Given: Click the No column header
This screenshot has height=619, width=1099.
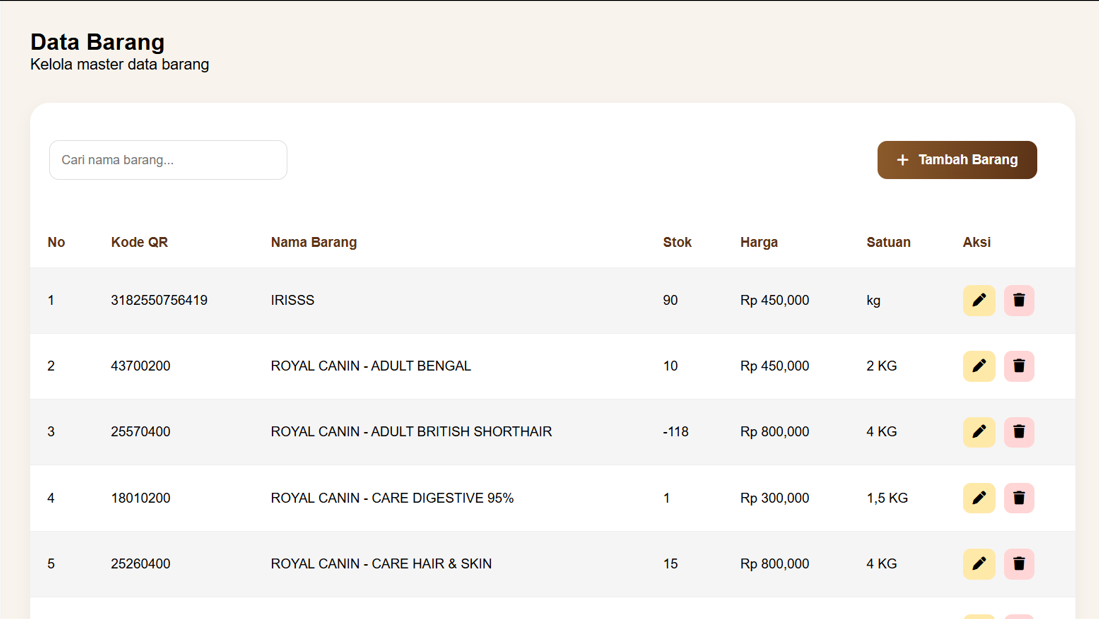Looking at the screenshot, I should pyautogui.click(x=56, y=243).
